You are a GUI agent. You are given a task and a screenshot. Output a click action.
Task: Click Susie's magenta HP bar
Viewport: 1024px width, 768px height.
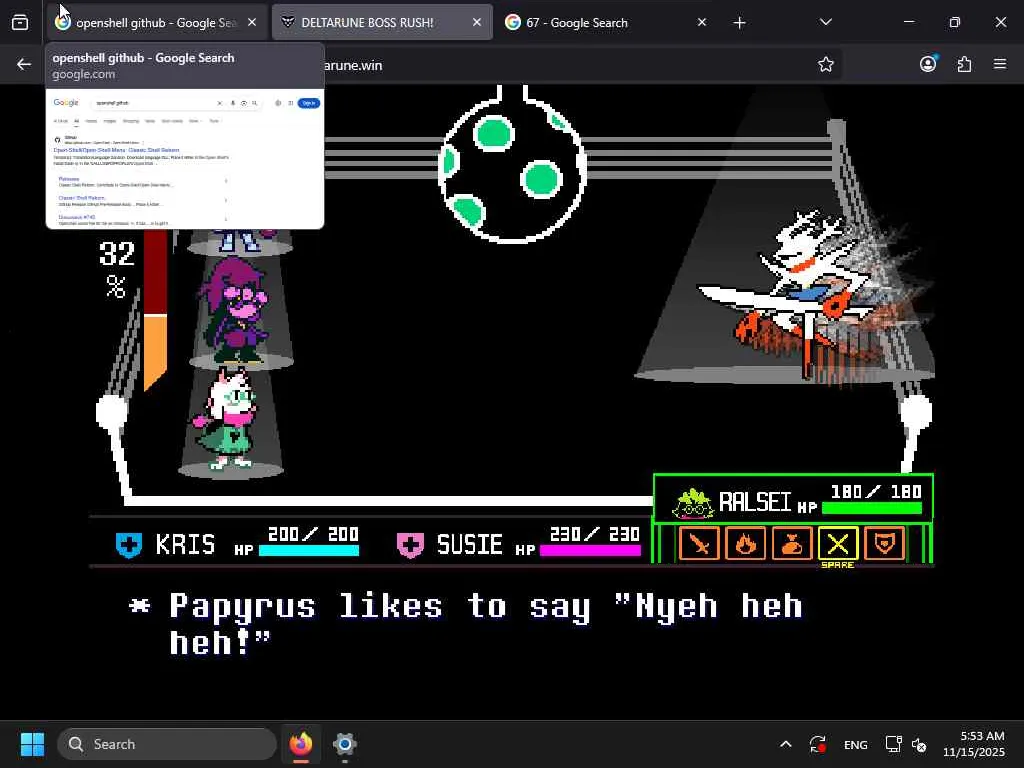[590, 551]
